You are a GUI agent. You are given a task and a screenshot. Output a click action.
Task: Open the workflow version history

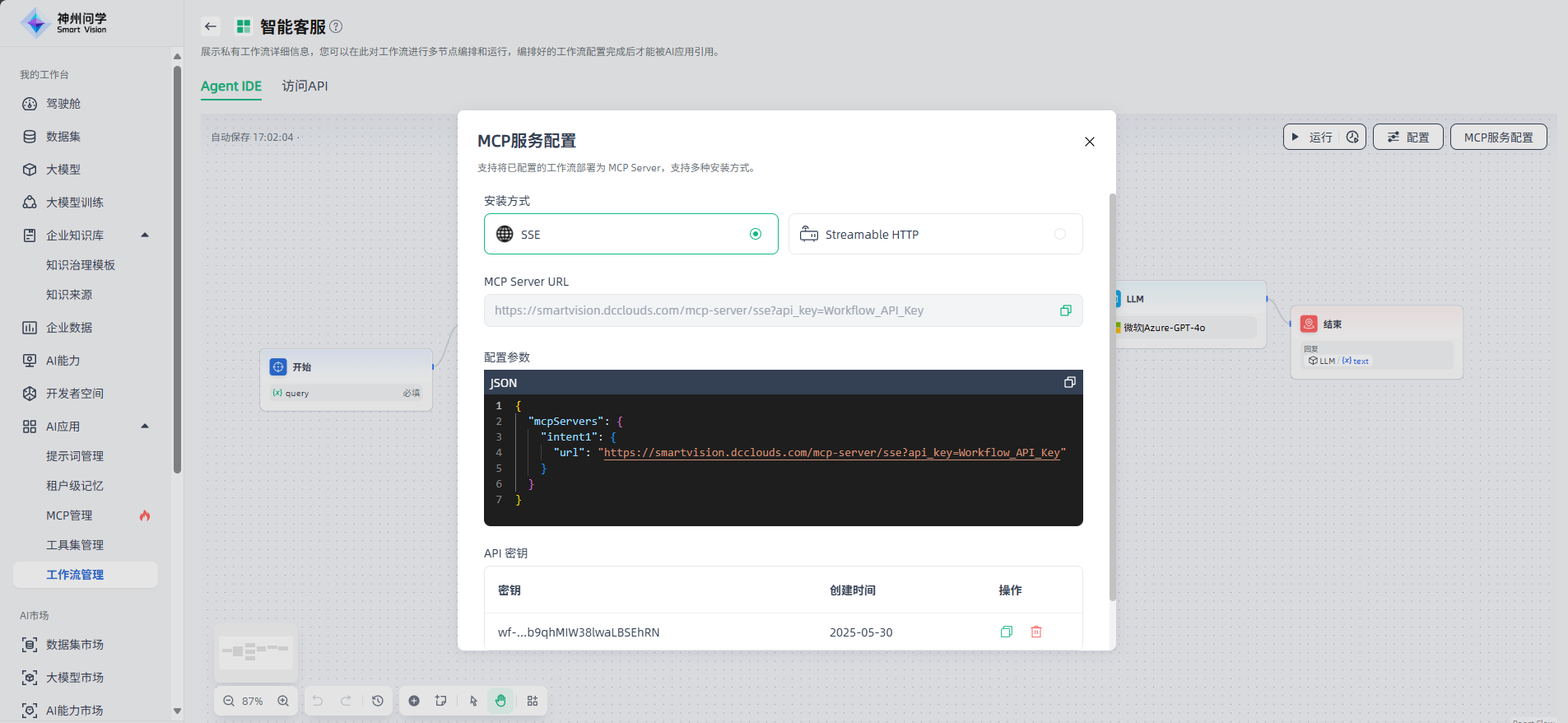pyautogui.click(x=378, y=701)
